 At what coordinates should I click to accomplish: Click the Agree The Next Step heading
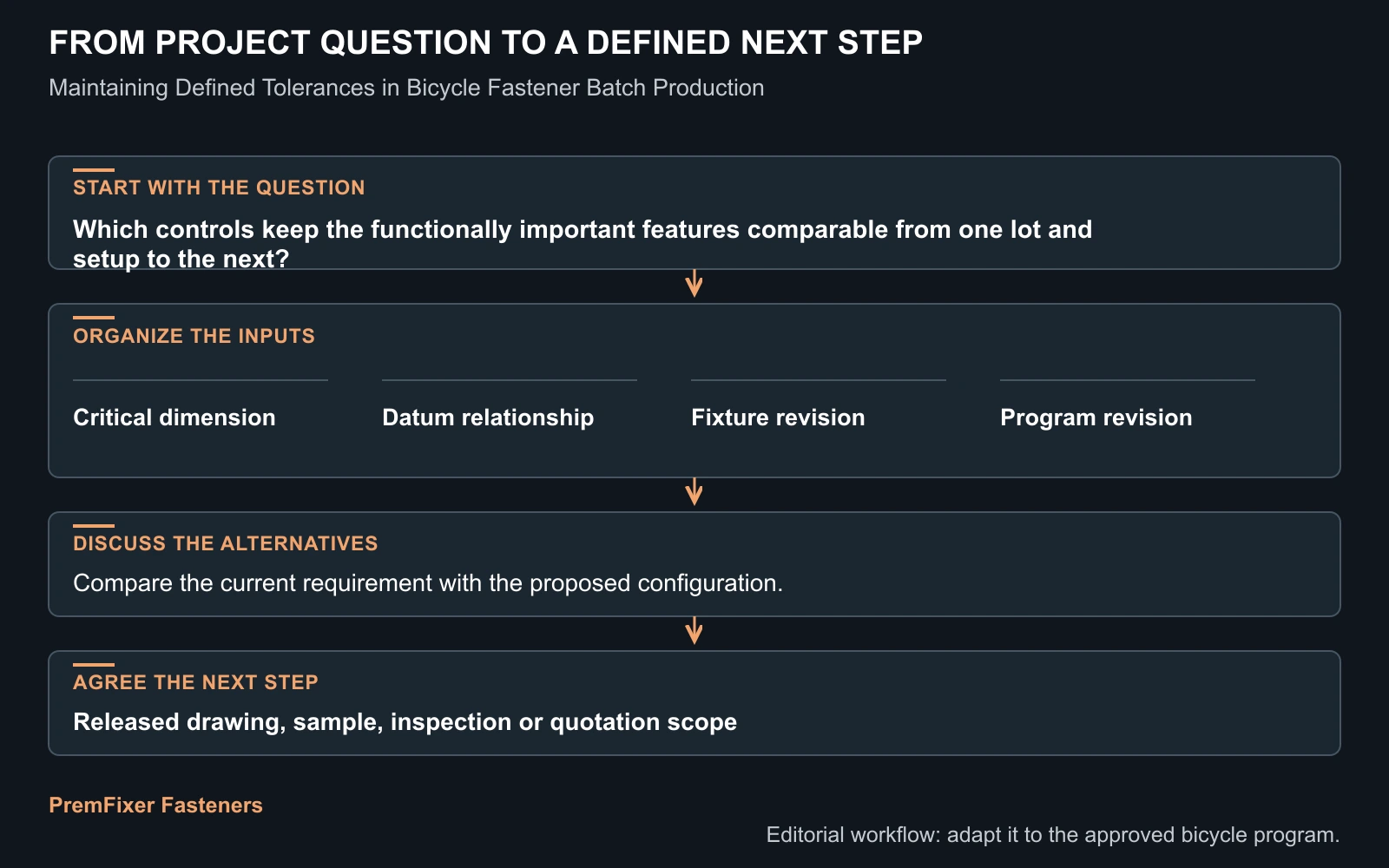coord(195,682)
